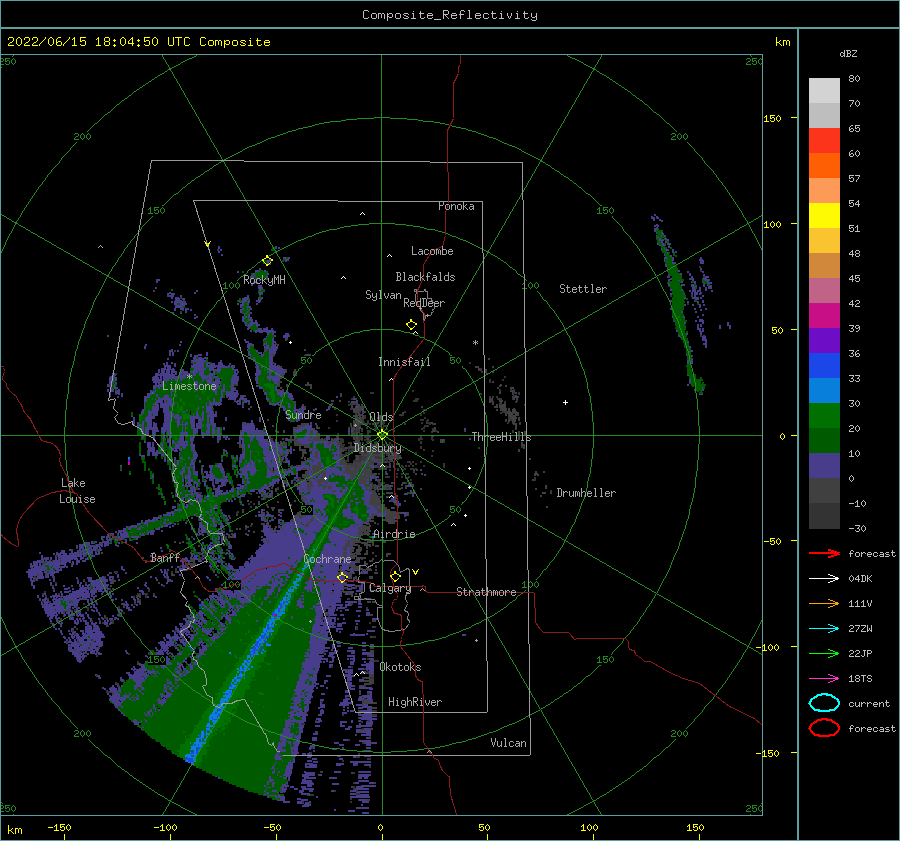Click the Drumheller town label
Screen dimensions: 900x841
[x=586, y=493]
